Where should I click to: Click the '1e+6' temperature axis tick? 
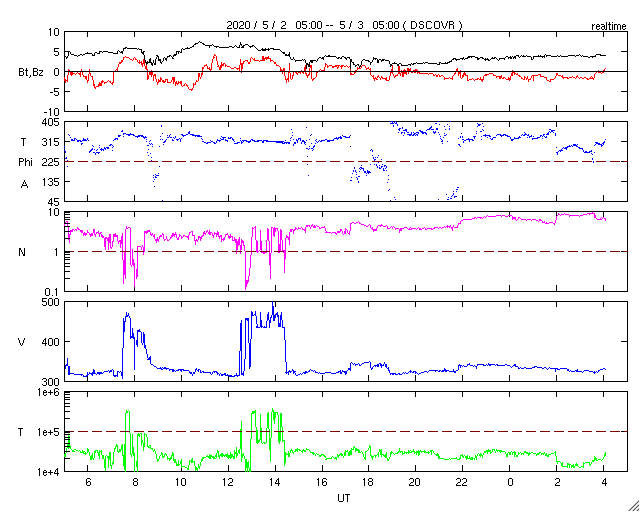pos(49,392)
